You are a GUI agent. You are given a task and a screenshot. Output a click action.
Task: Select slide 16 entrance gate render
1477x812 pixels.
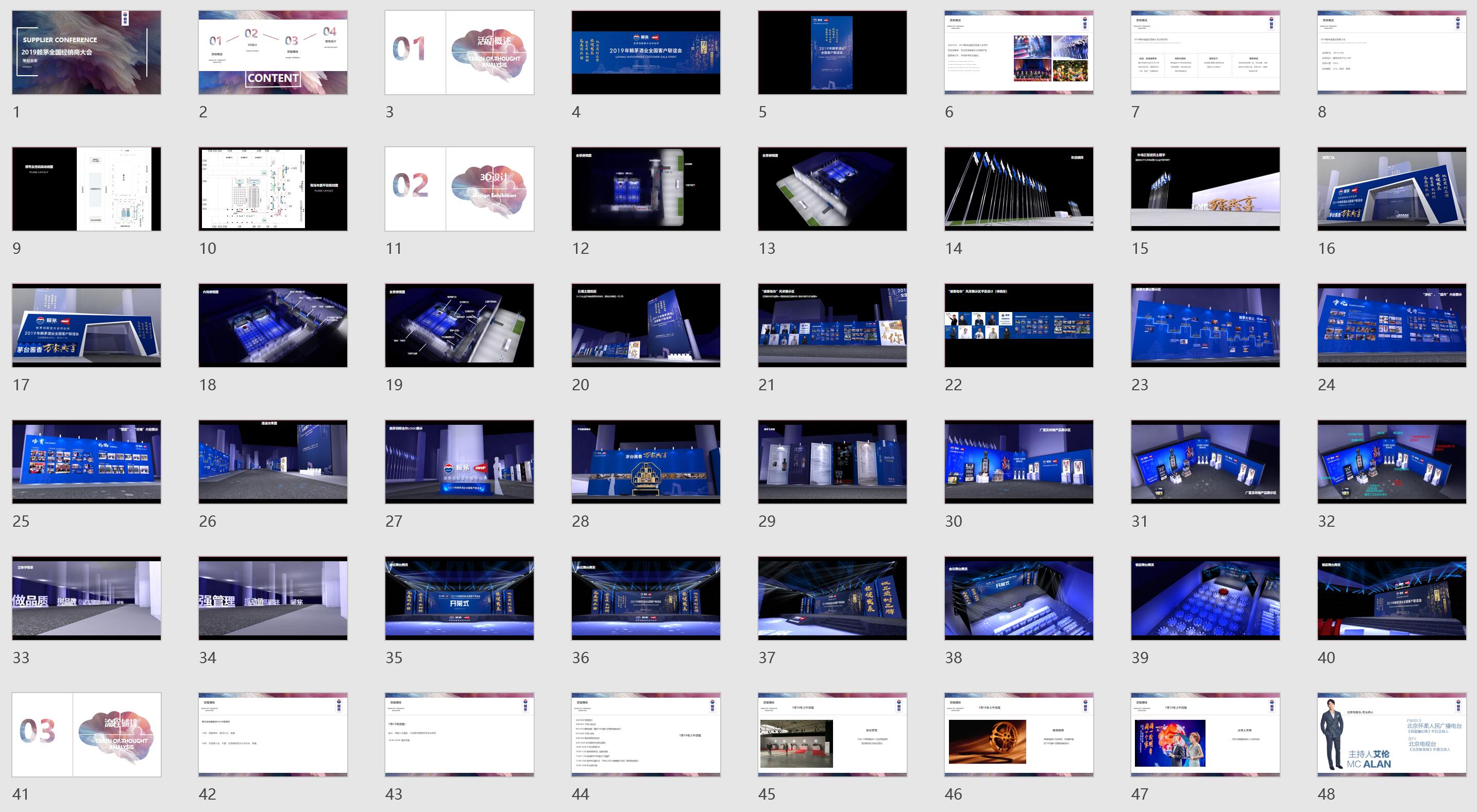[1391, 188]
